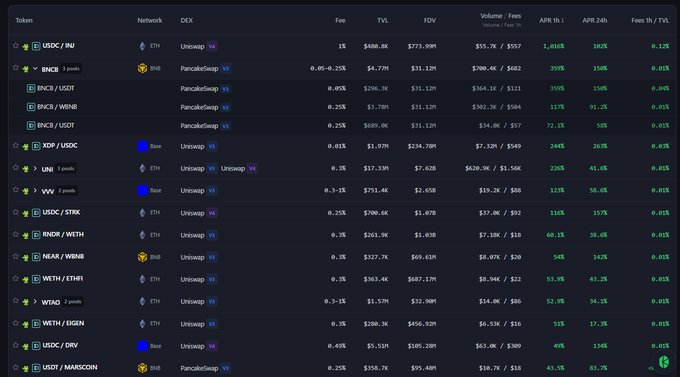Click green sprout icon beside USDC / DRV
The height and width of the screenshot is (377, 680).
pos(26,347)
